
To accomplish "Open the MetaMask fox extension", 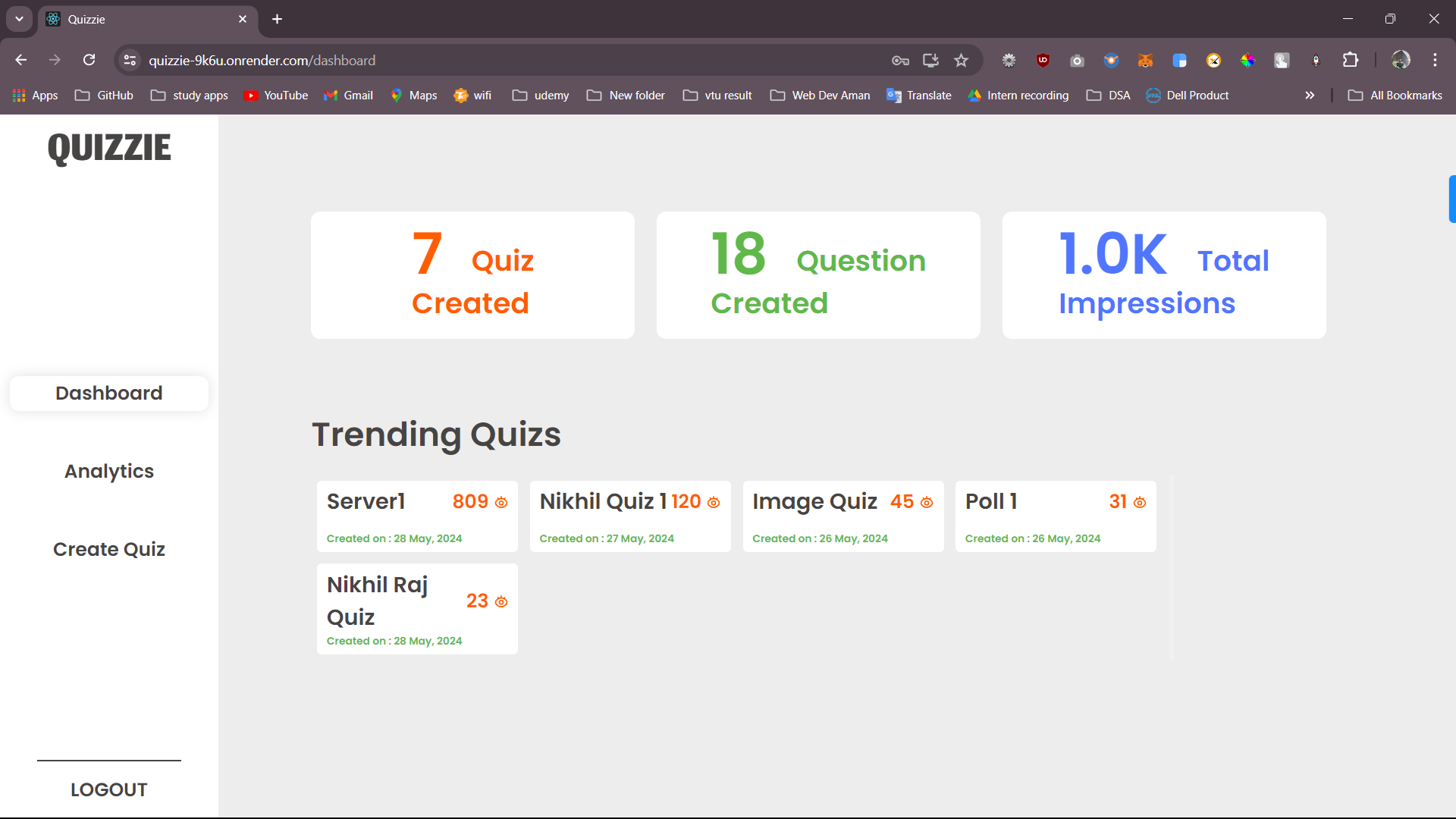I will pyautogui.click(x=1145, y=61).
